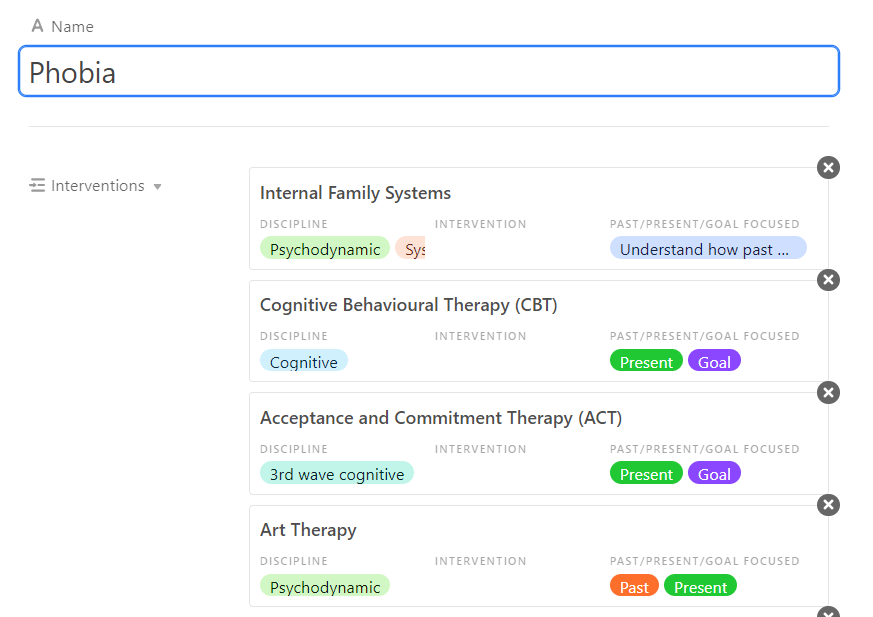Click the Name field label
Image resolution: width=873 pixels, height=617 pixels.
72,26
